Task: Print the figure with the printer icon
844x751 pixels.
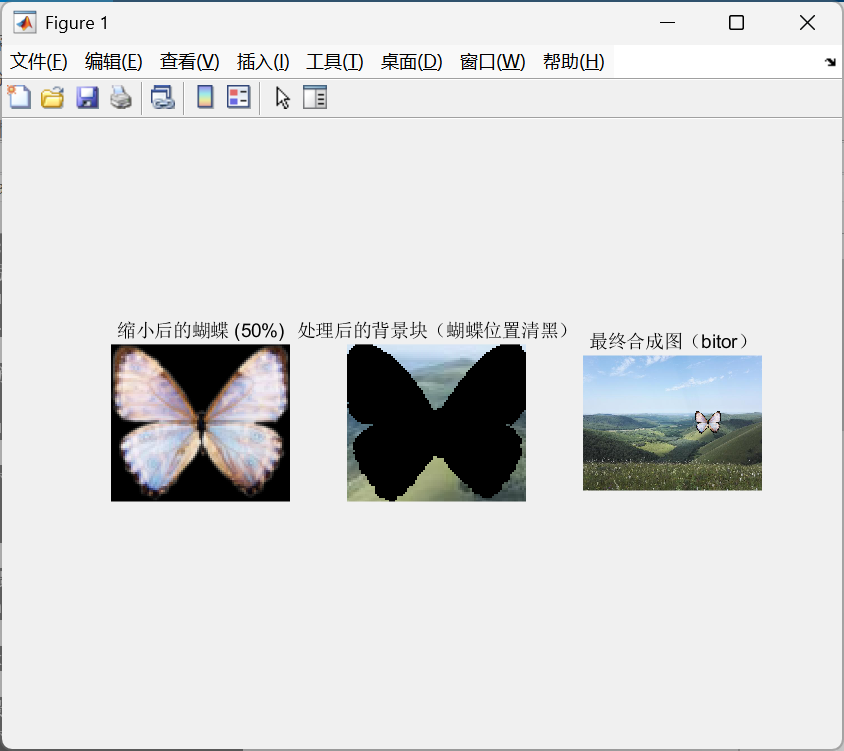Action: [121, 97]
